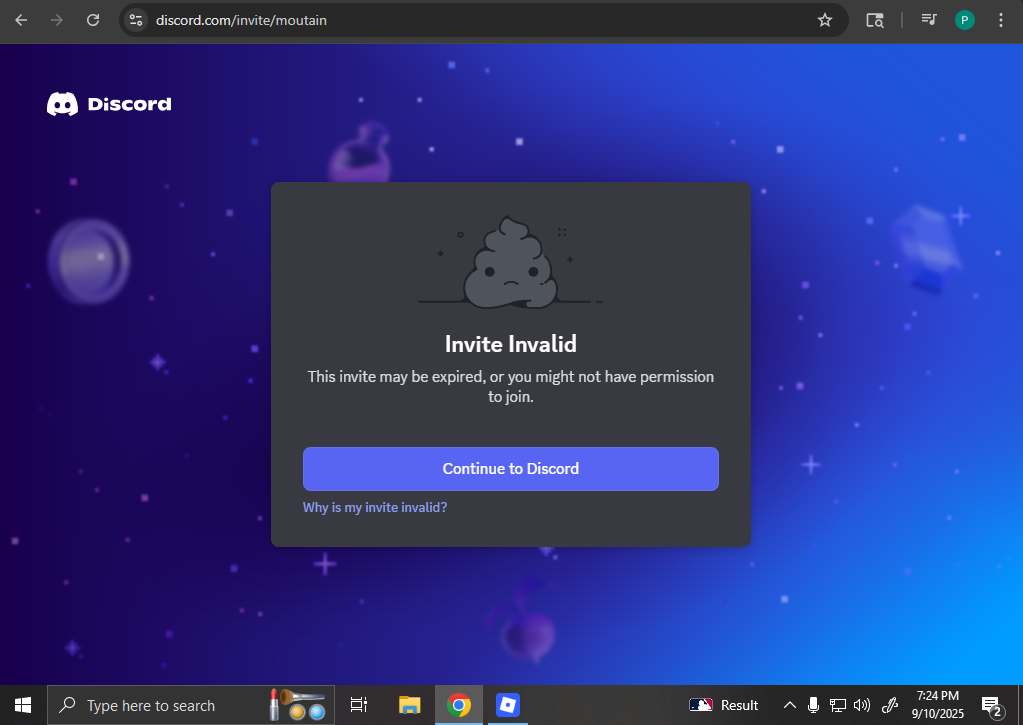
Task: Switch to Chrome in the taskbar
Action: pos(459,705)
